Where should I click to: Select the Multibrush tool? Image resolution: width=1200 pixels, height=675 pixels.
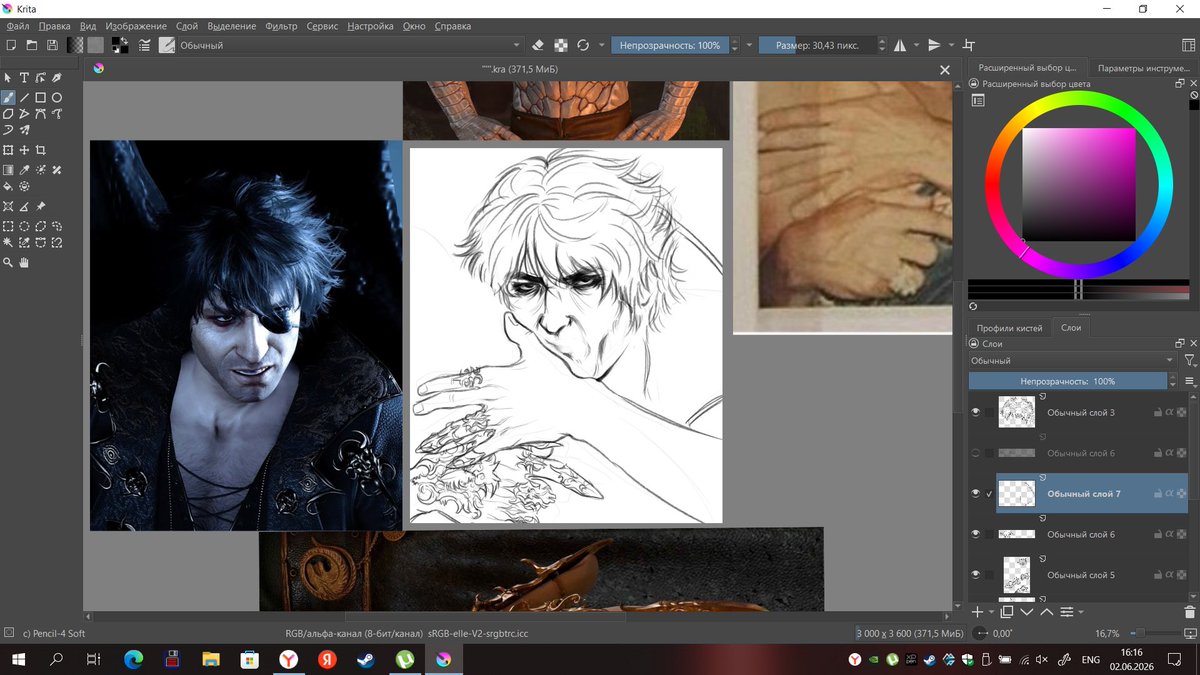pos(24,130)
